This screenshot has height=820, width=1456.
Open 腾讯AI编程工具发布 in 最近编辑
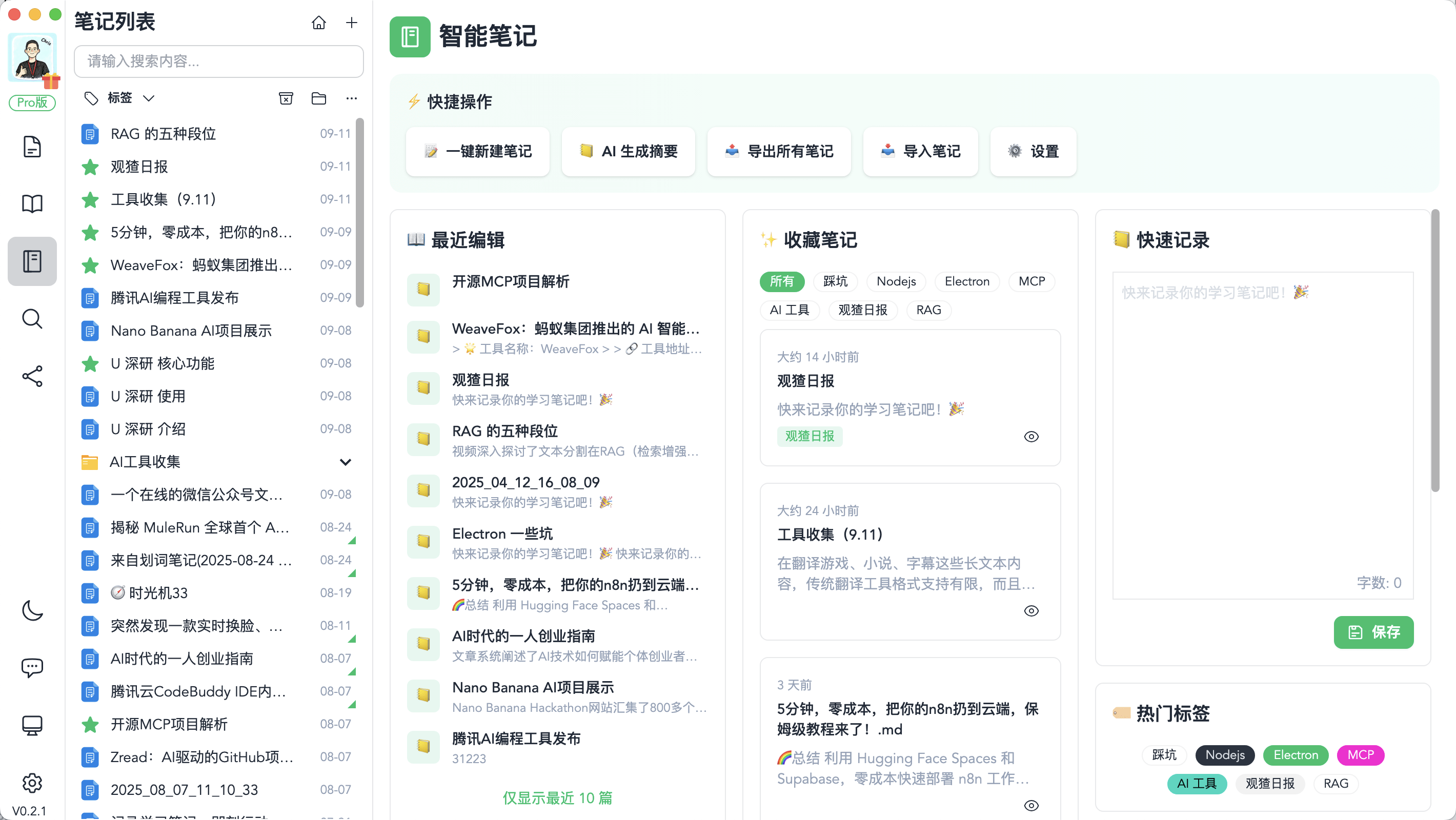557,748
